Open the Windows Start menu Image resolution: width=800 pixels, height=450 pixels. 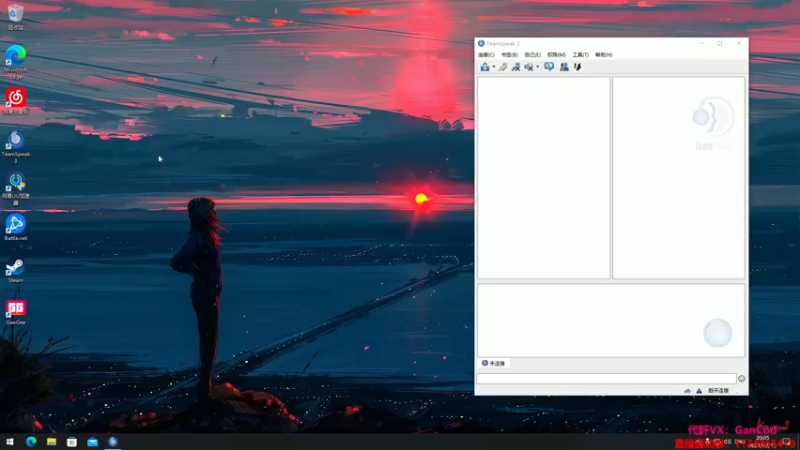(10, 442)
